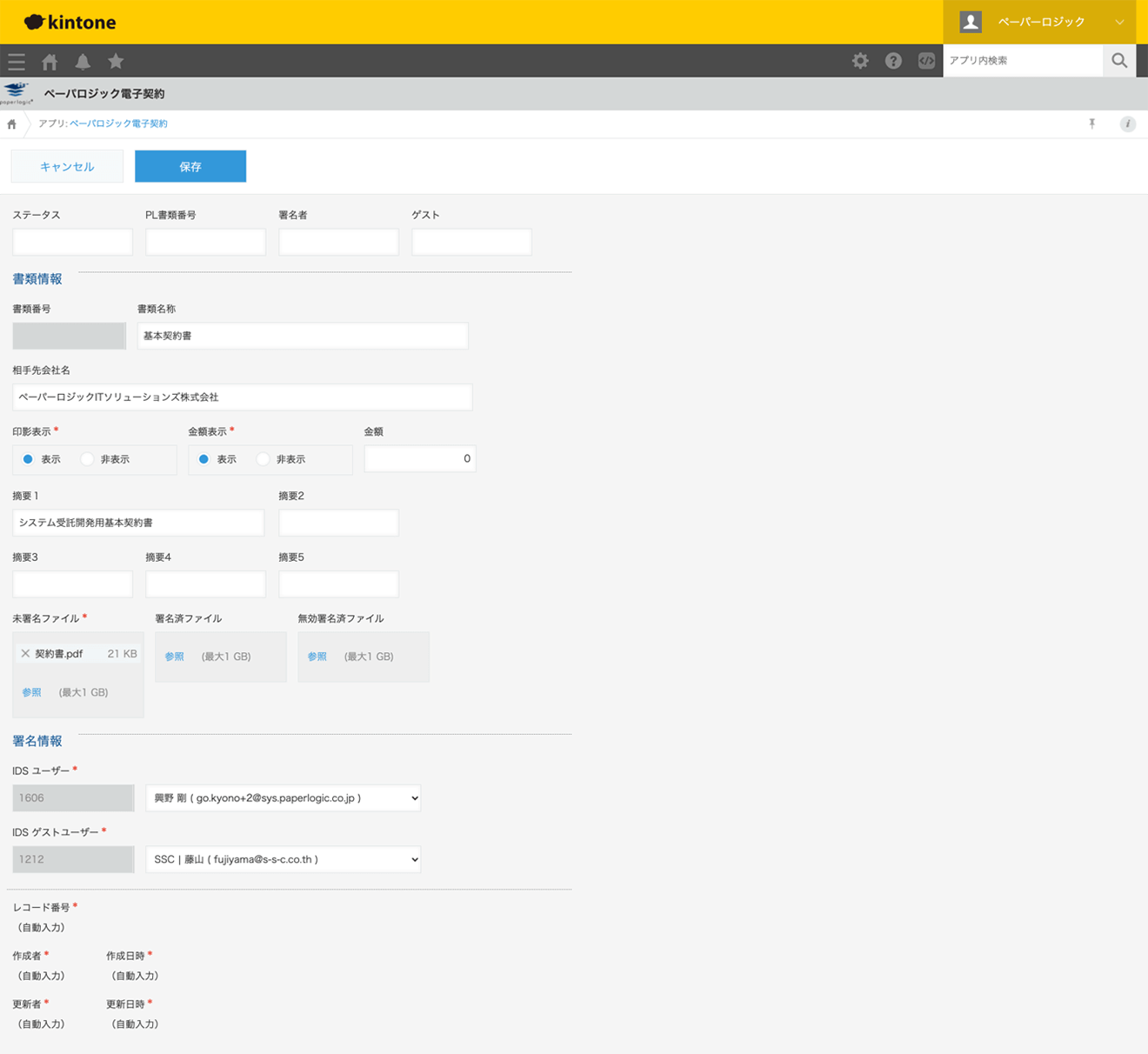1148x1054 pixels.
Task: Click the 保存 button
Action: (190, 167)
